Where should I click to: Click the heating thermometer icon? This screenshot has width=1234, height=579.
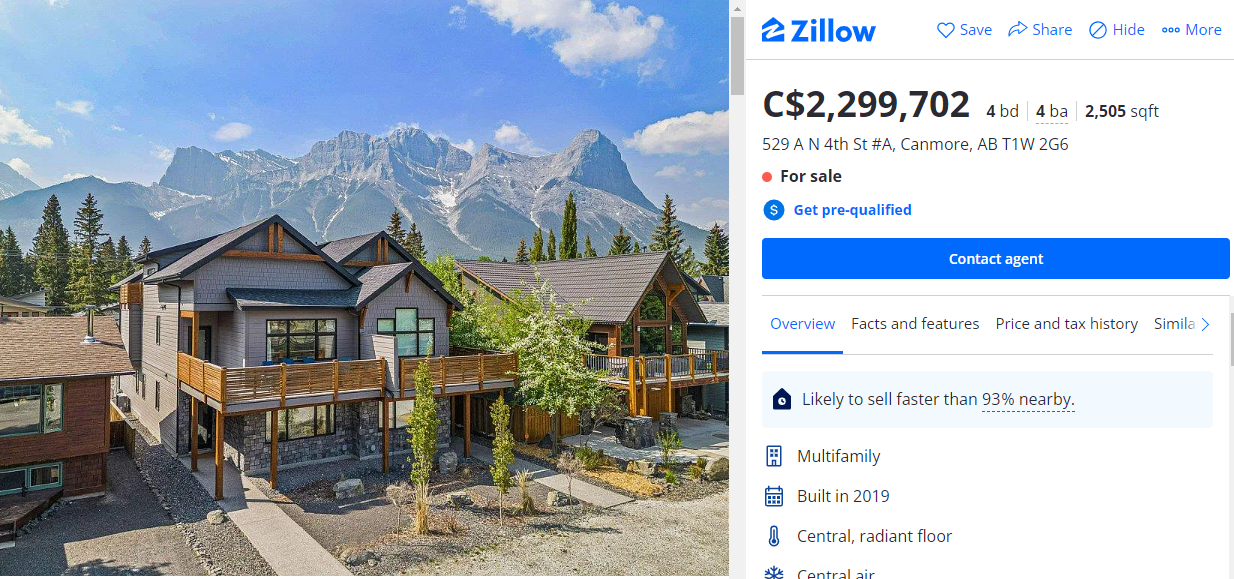(x=774, y=536)
